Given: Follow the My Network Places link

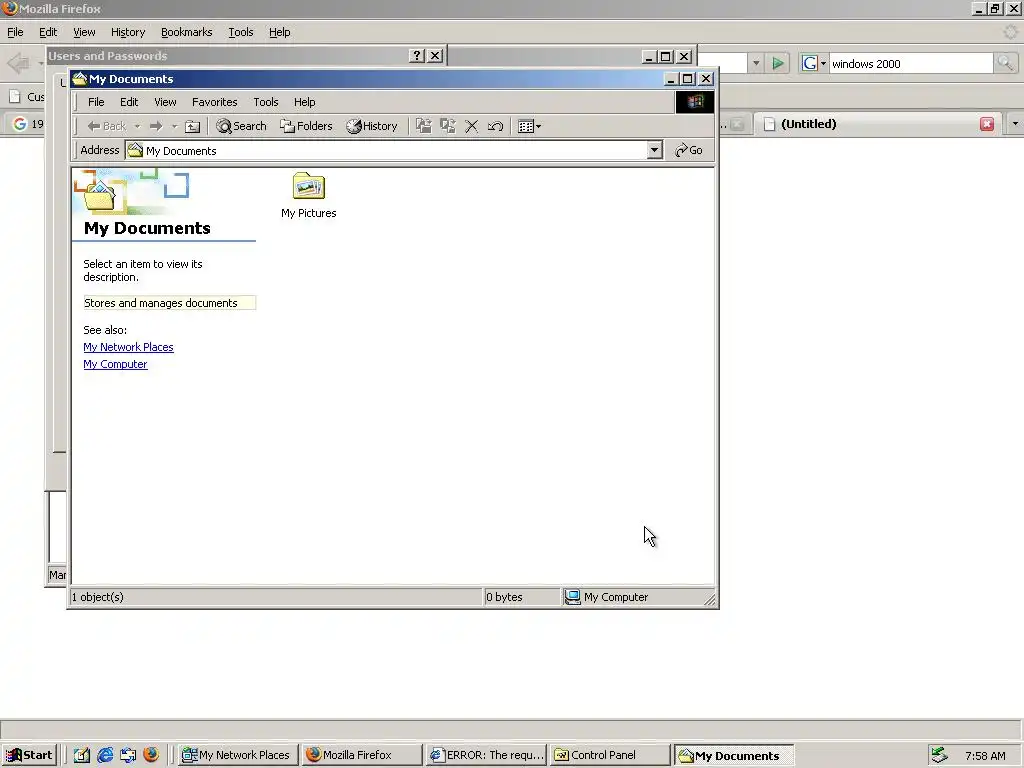Looking at the screenshot, I should click(128, 347).
